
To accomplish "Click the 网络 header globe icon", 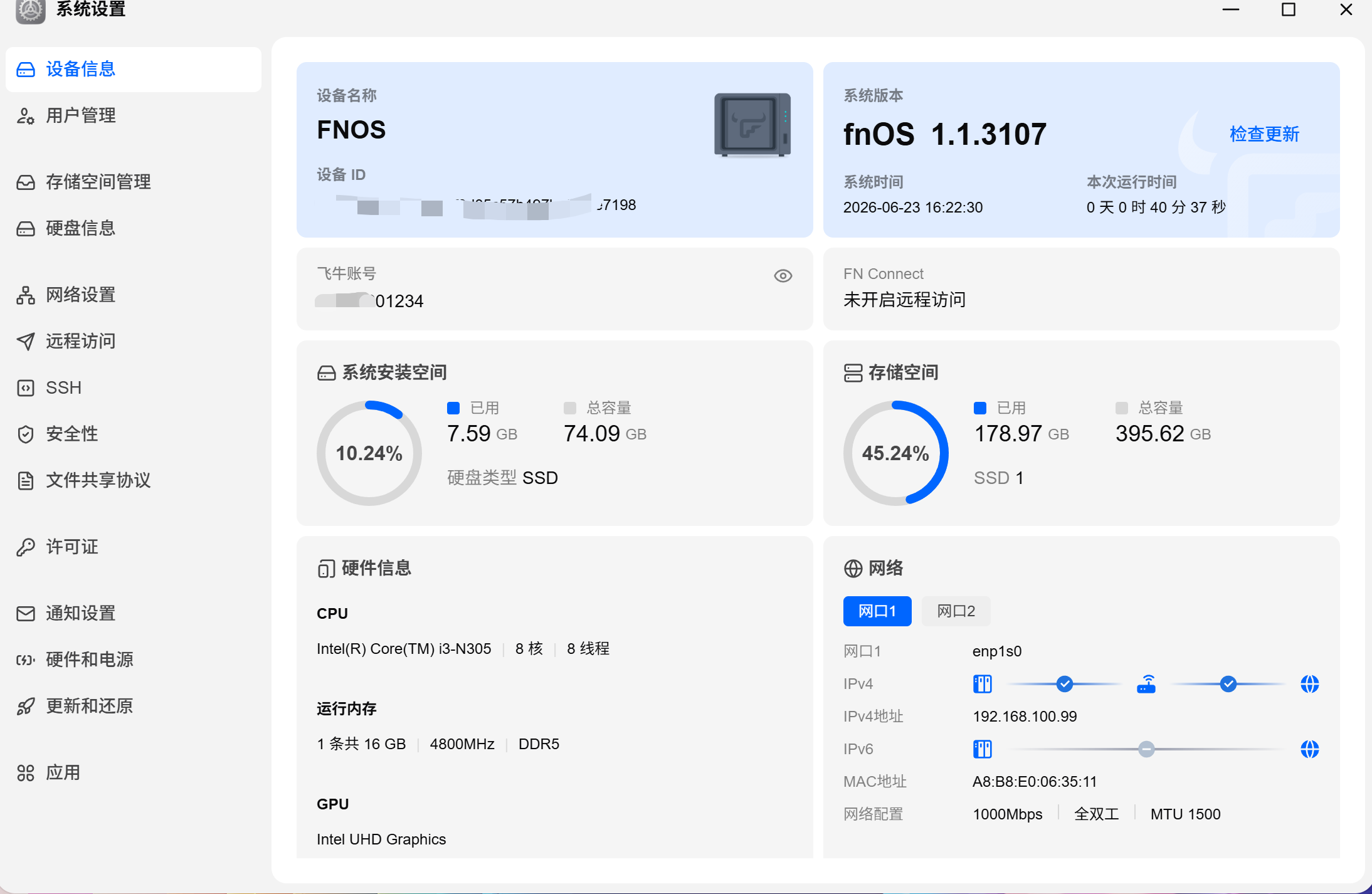I will [853, 569].
